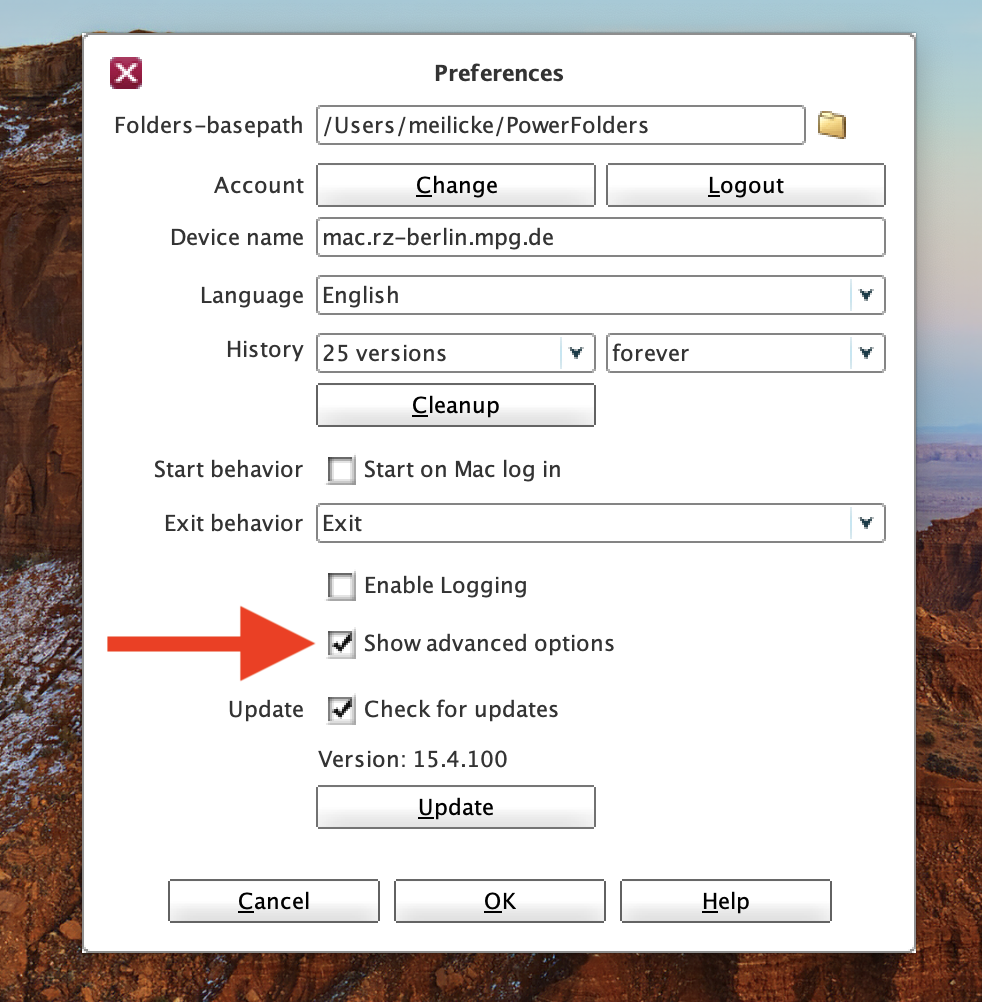Uncheck Show advanced options

coord(341,644)
